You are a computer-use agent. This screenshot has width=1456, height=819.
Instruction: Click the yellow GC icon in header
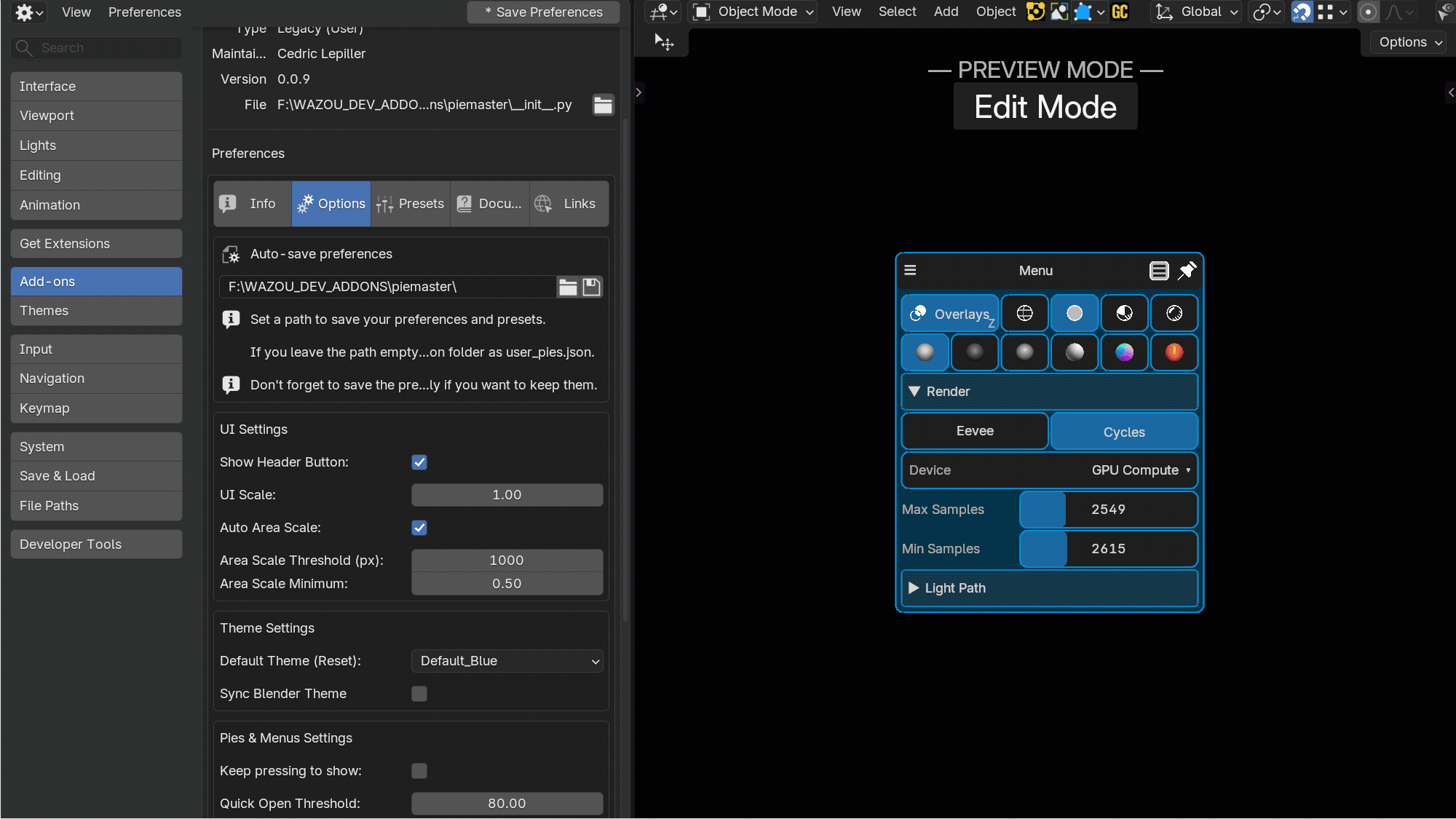coord(1120,12)
